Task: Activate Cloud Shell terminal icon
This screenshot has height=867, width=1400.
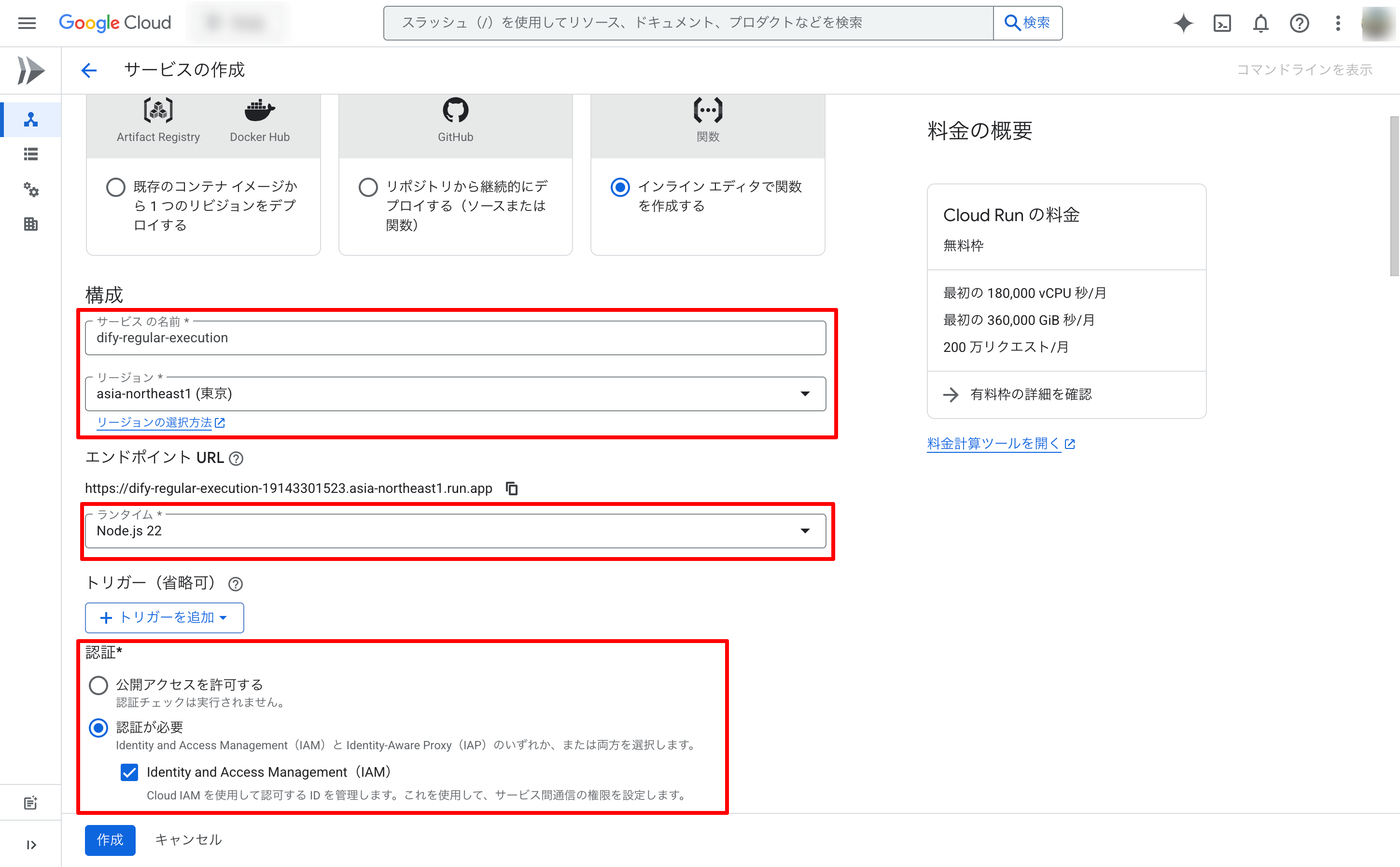Action: (1222, 23)
